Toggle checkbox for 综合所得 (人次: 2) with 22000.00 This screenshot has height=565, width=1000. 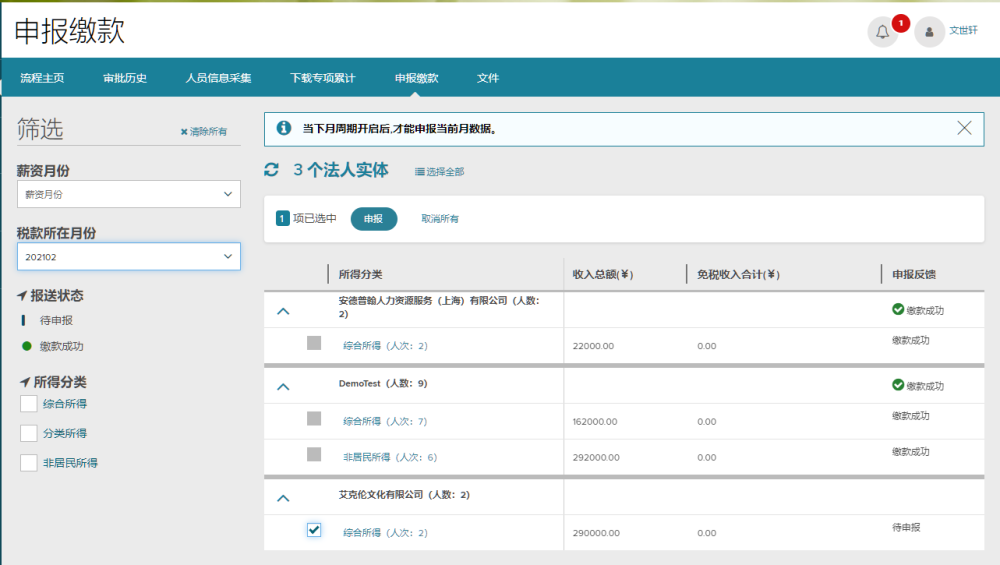tap(314, 343)
